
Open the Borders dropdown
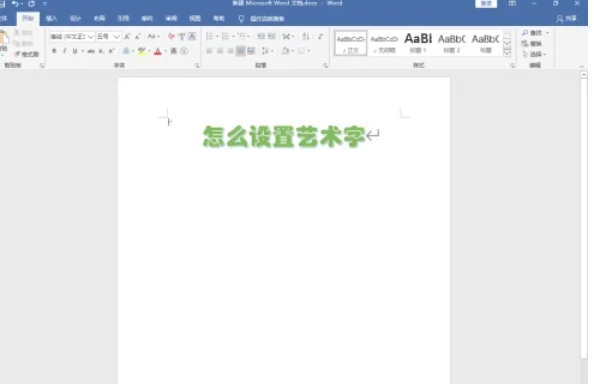pos(308,51)
